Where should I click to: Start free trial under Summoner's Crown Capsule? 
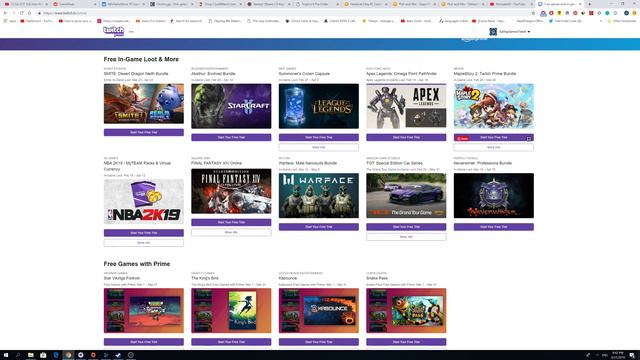tap(319, 137)
